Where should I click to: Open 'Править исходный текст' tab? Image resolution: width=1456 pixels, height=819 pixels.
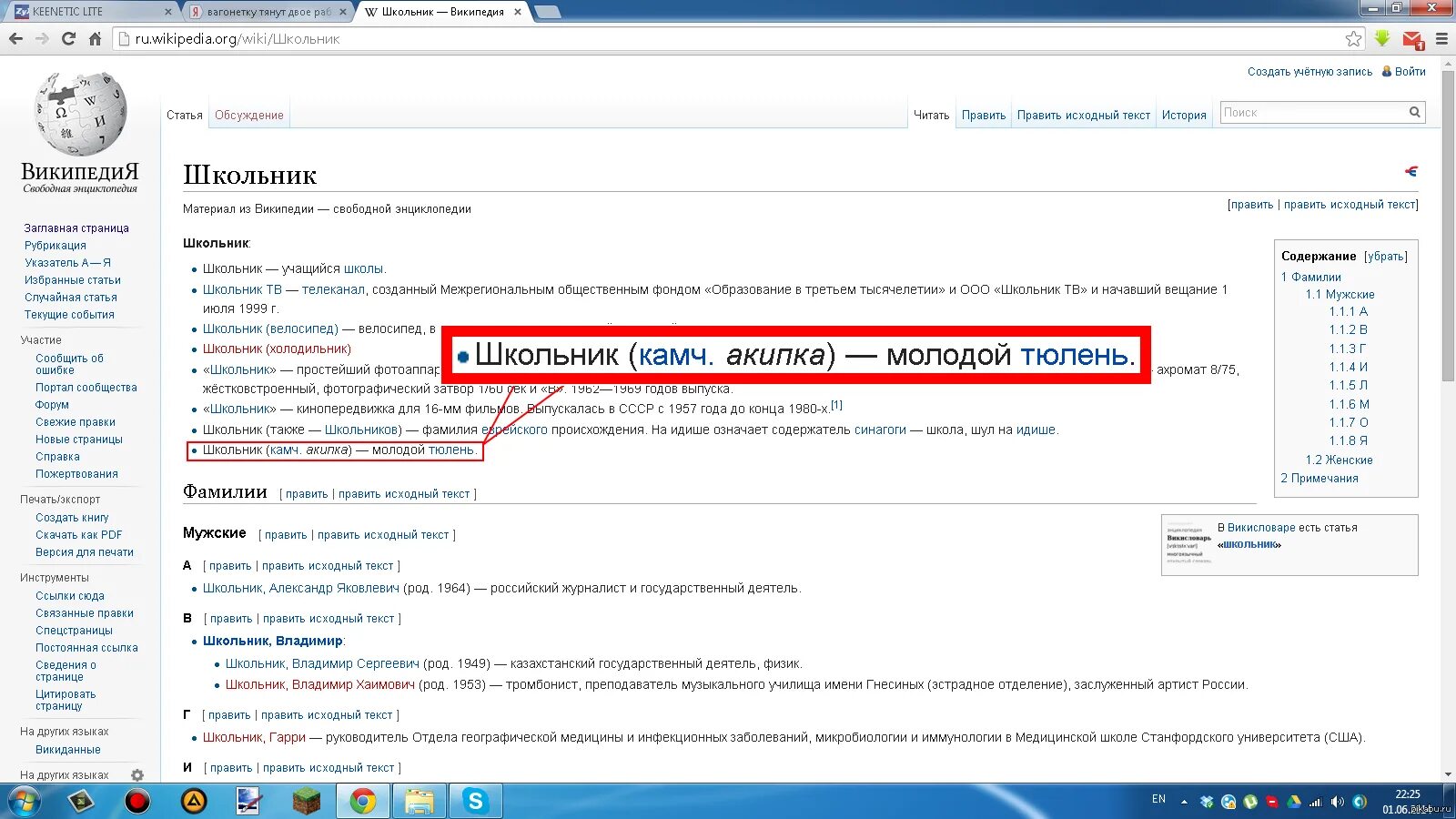pyautogui.click(x=1084, y=116)
